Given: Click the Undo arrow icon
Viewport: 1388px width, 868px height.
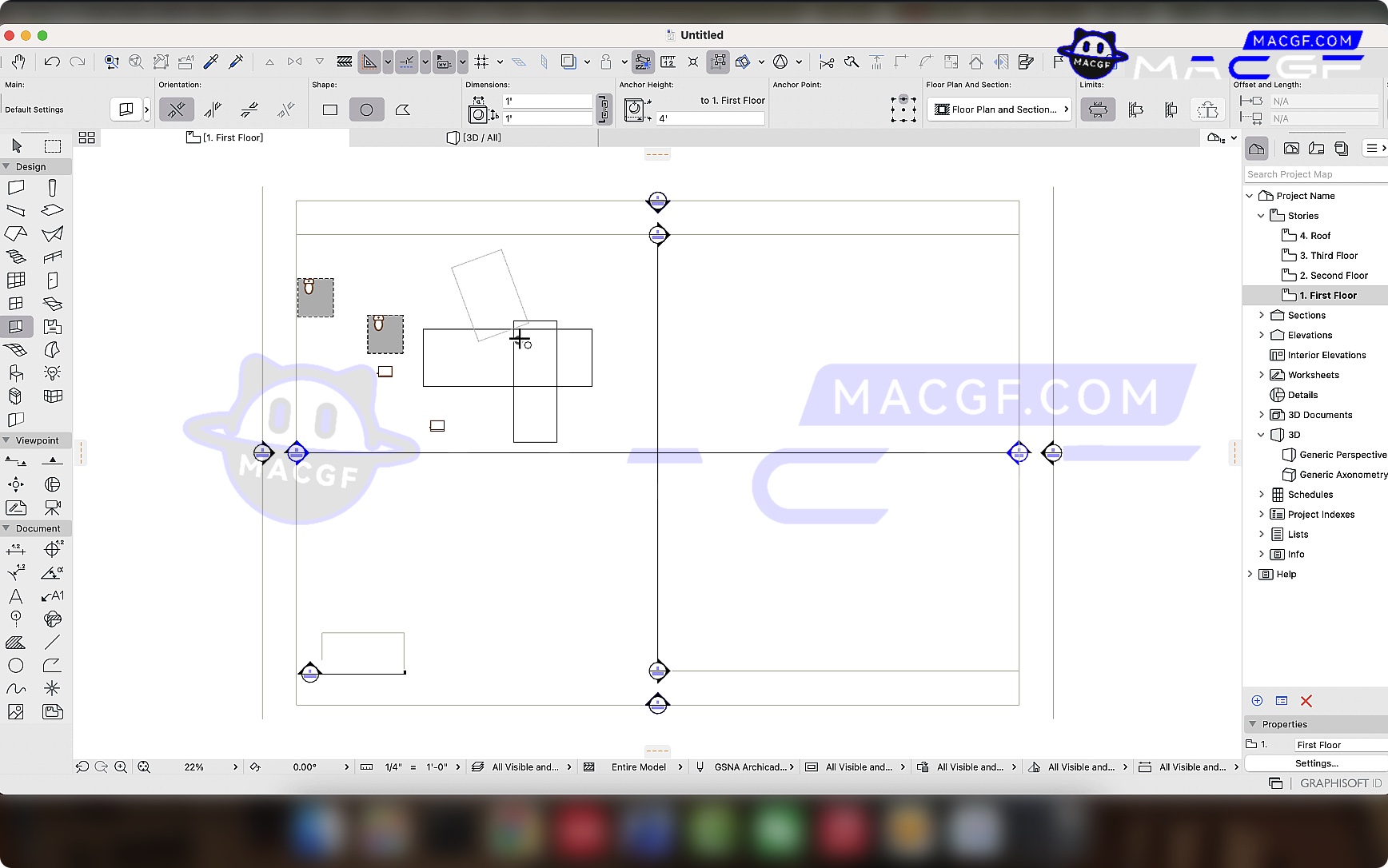Looking at the screenshot, I should [x=52, y=62].
